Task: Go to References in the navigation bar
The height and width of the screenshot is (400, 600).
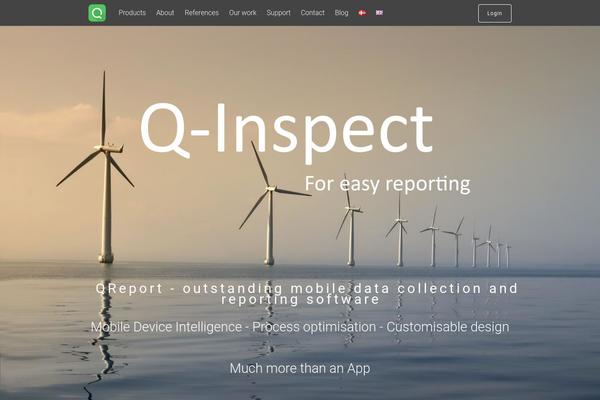Action: click(202, 13)
